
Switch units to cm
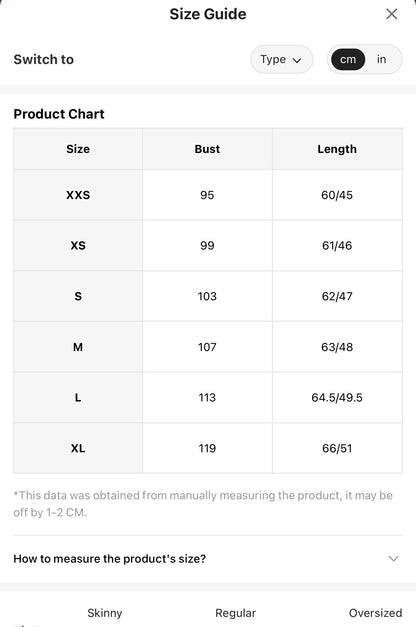[348, 59]
